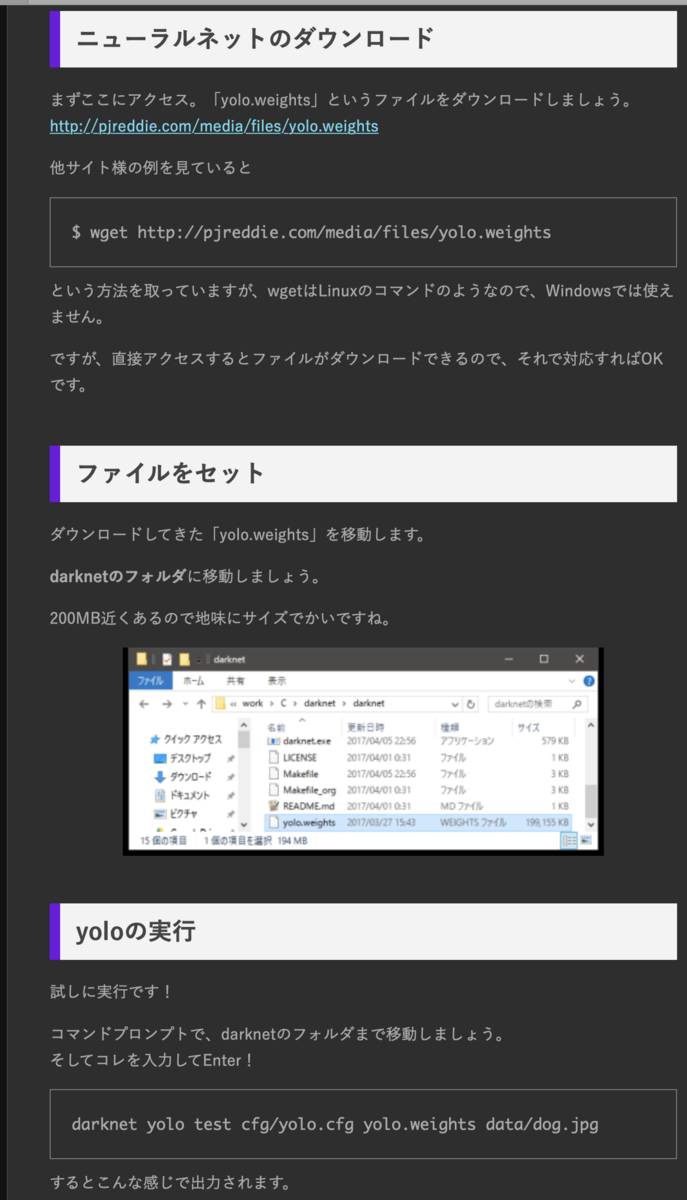Open the pjreddie.com yolo.weights download link
The width and height of the screenshot is (687, 1200).
[214, 126]
